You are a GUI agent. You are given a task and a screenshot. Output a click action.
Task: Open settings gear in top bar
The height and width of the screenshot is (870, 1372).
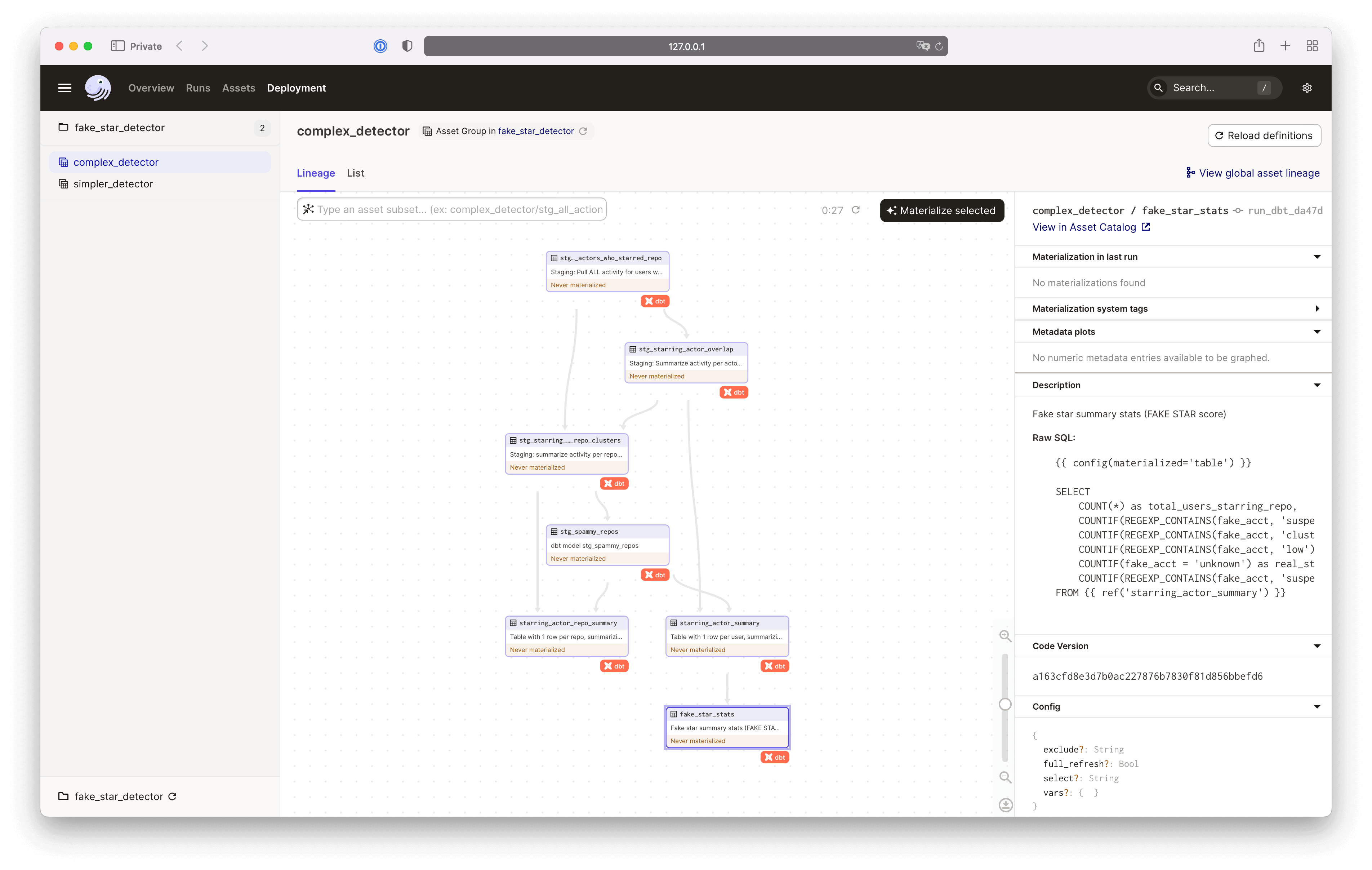tap(1307, 88)
